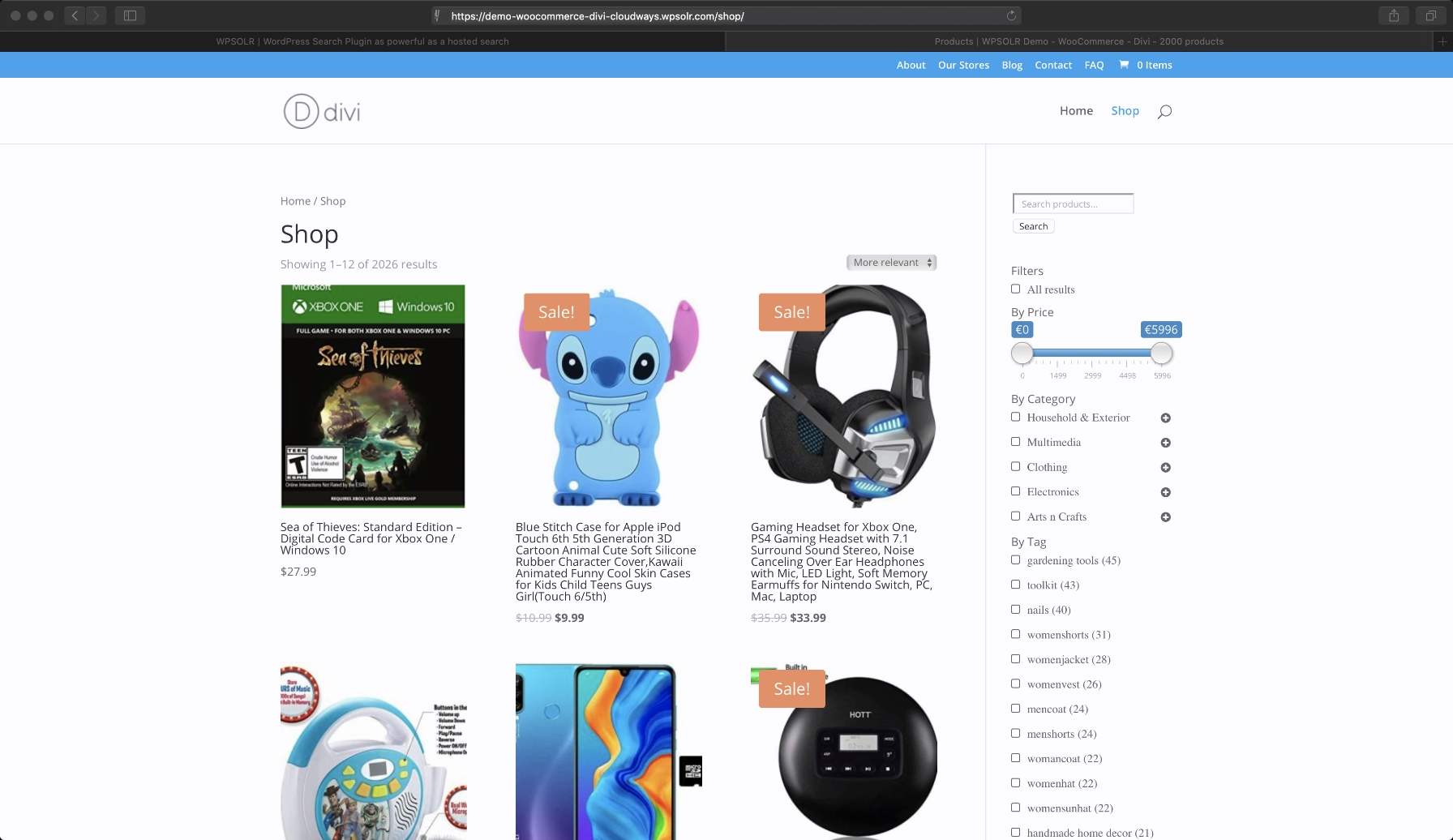Open the Our Stores link

point(963,65)
